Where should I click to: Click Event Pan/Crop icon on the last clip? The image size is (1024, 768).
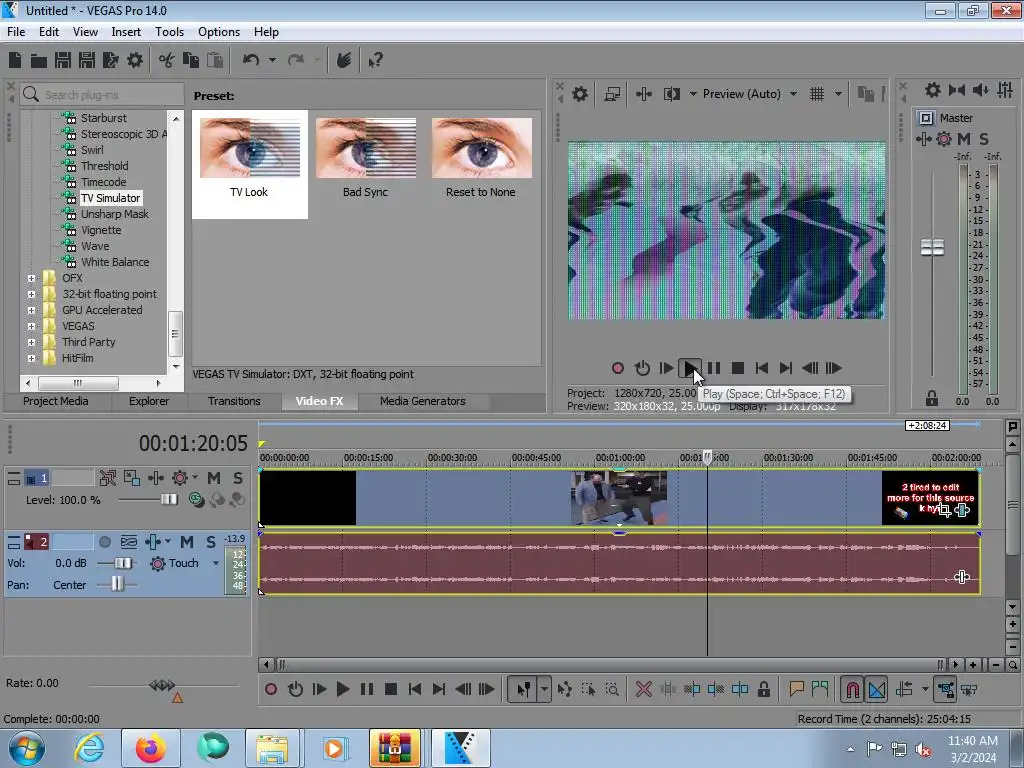[944, 510]
